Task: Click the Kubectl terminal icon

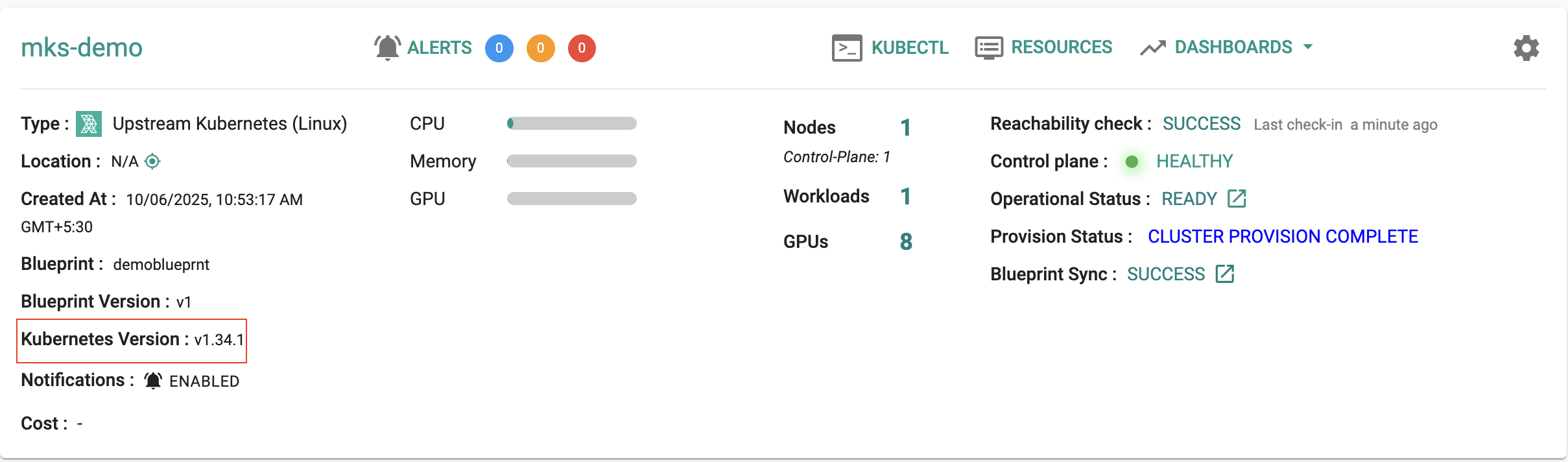Action: pyautogui.click(x=847, y=48)
